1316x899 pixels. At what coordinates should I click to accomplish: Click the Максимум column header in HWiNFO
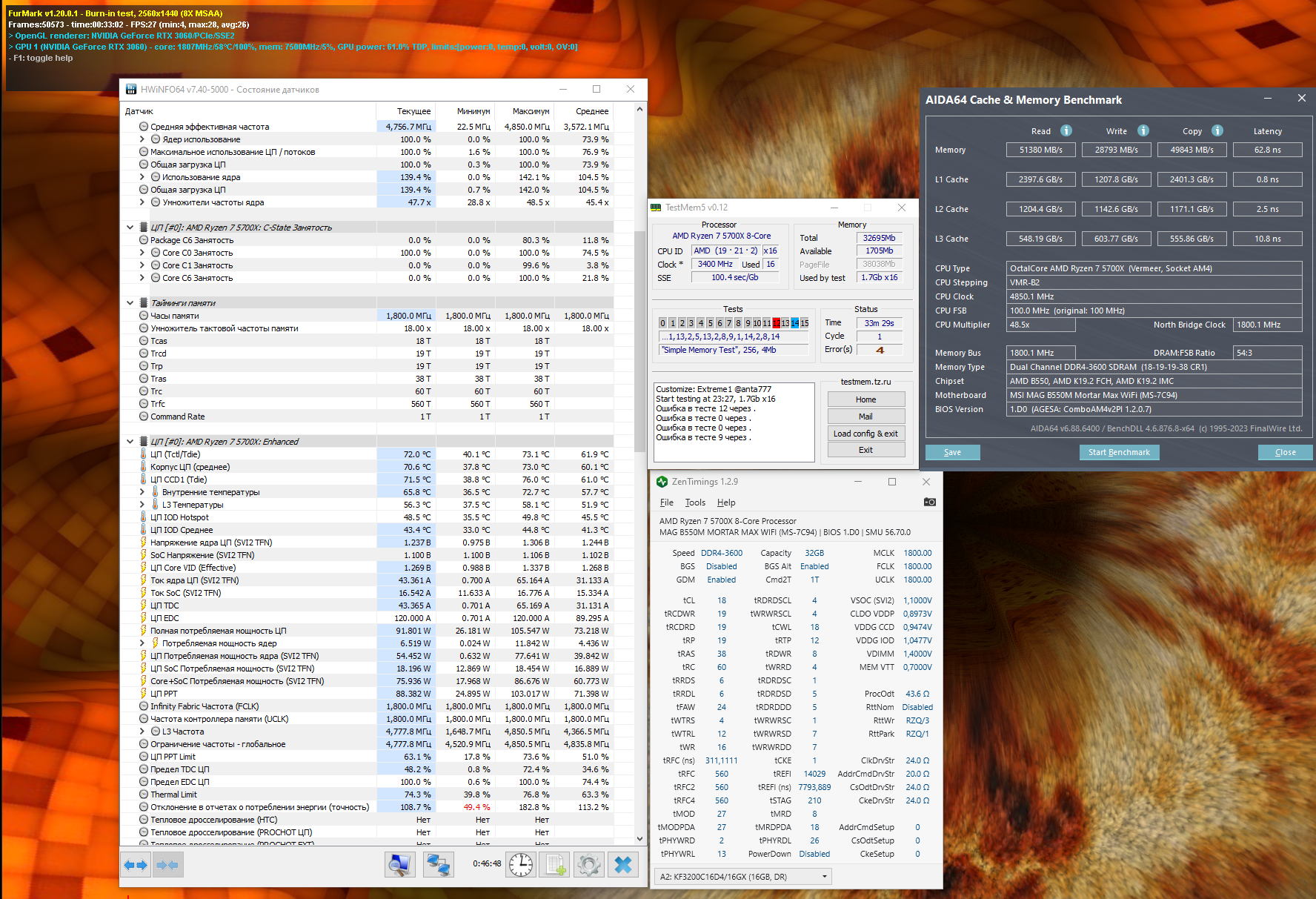525,111
